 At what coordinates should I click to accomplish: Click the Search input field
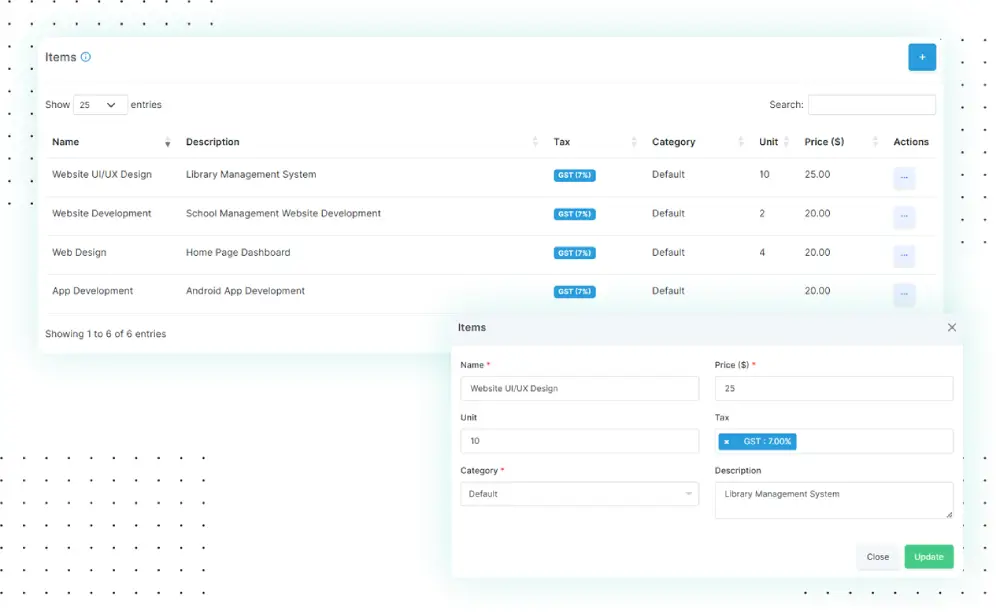coord(871,105)
